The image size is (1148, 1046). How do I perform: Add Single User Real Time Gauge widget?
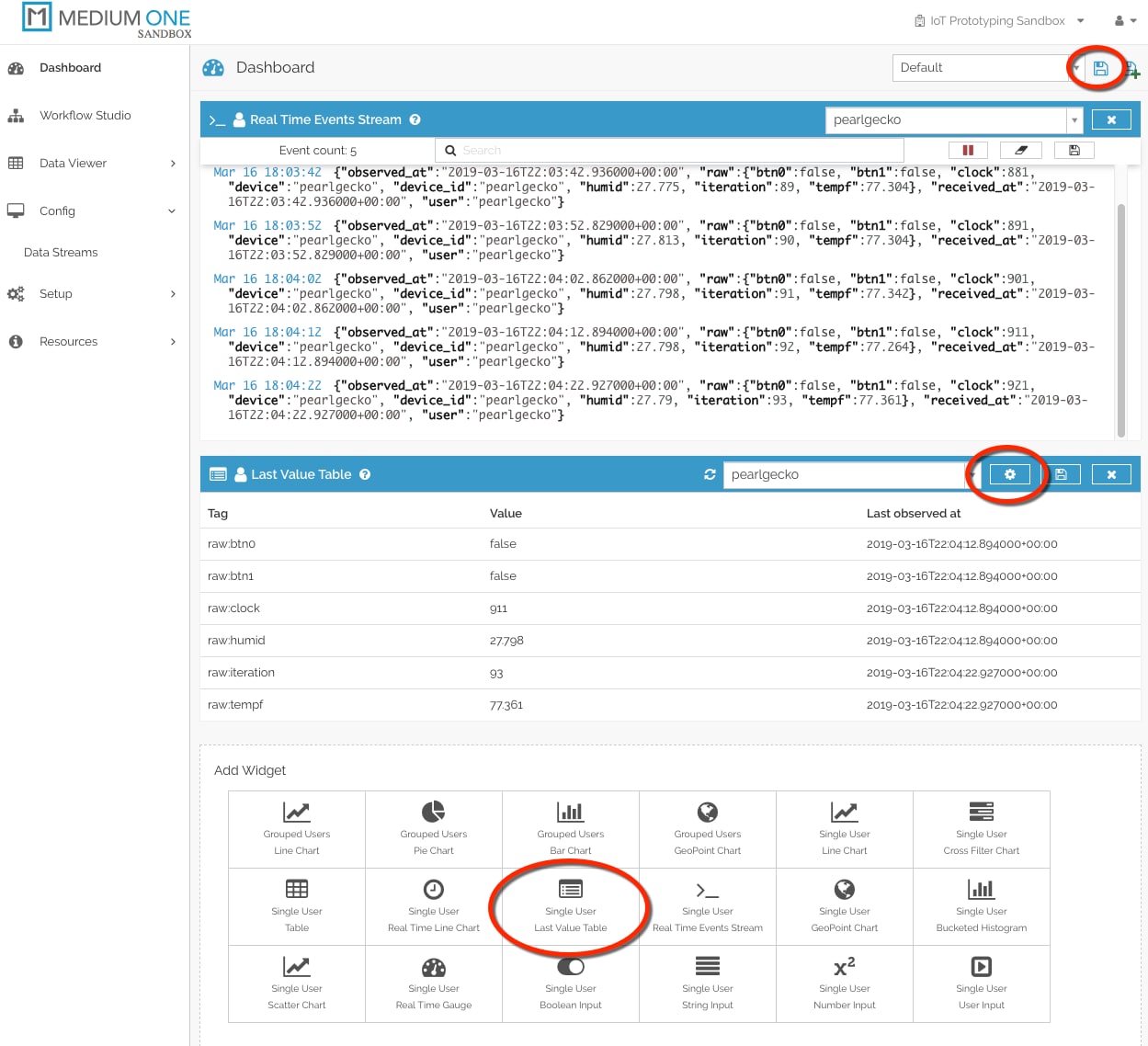434,983
